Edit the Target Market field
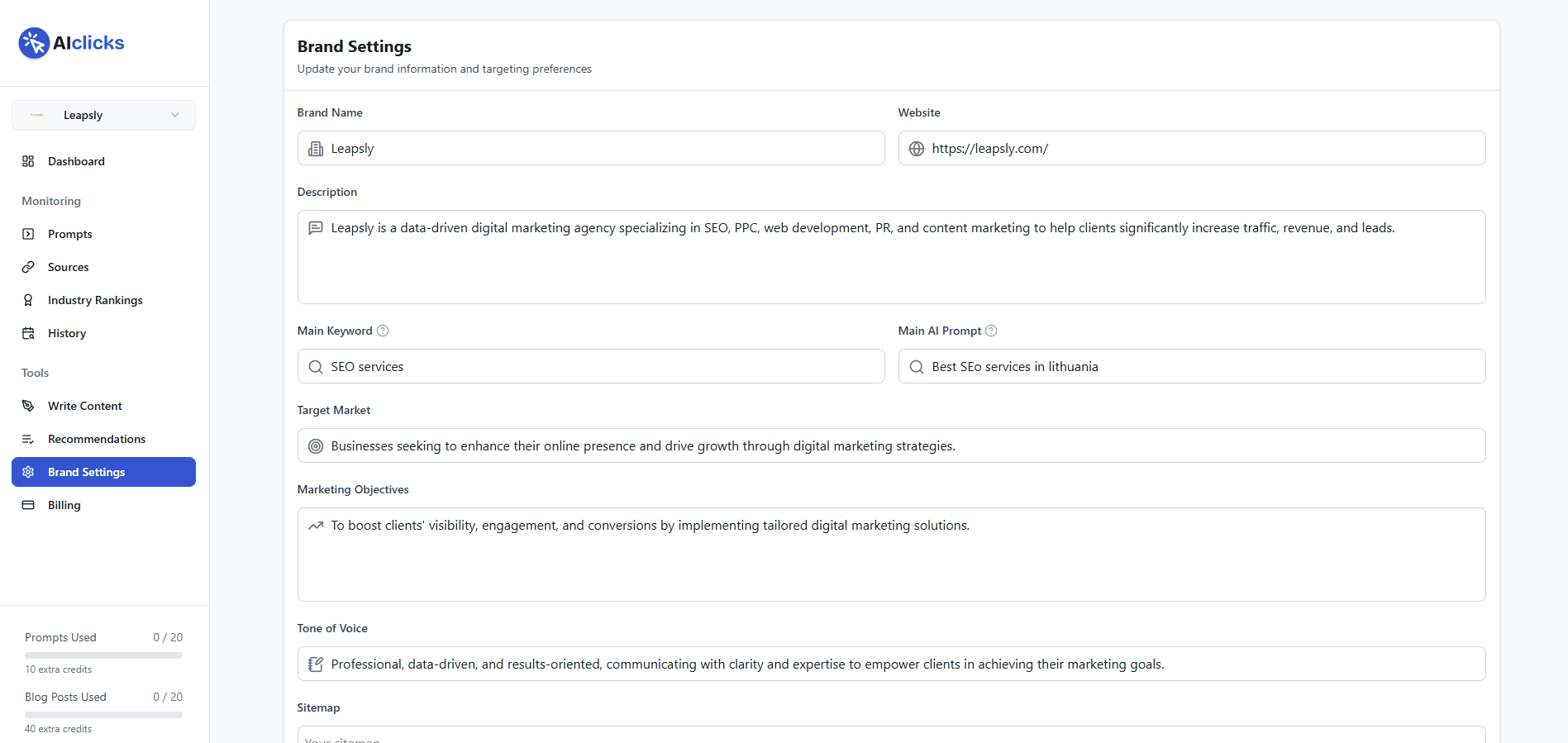Image resolution: width=1568 pixels, height=743 pixels. pos(892,445)
